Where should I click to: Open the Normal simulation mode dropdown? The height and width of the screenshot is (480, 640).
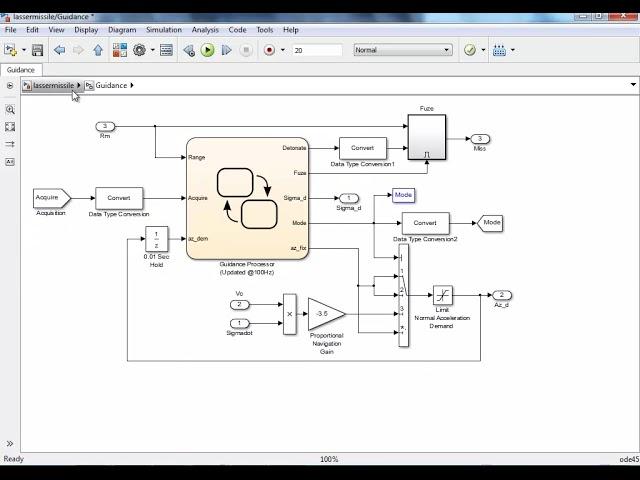(403, 50)
